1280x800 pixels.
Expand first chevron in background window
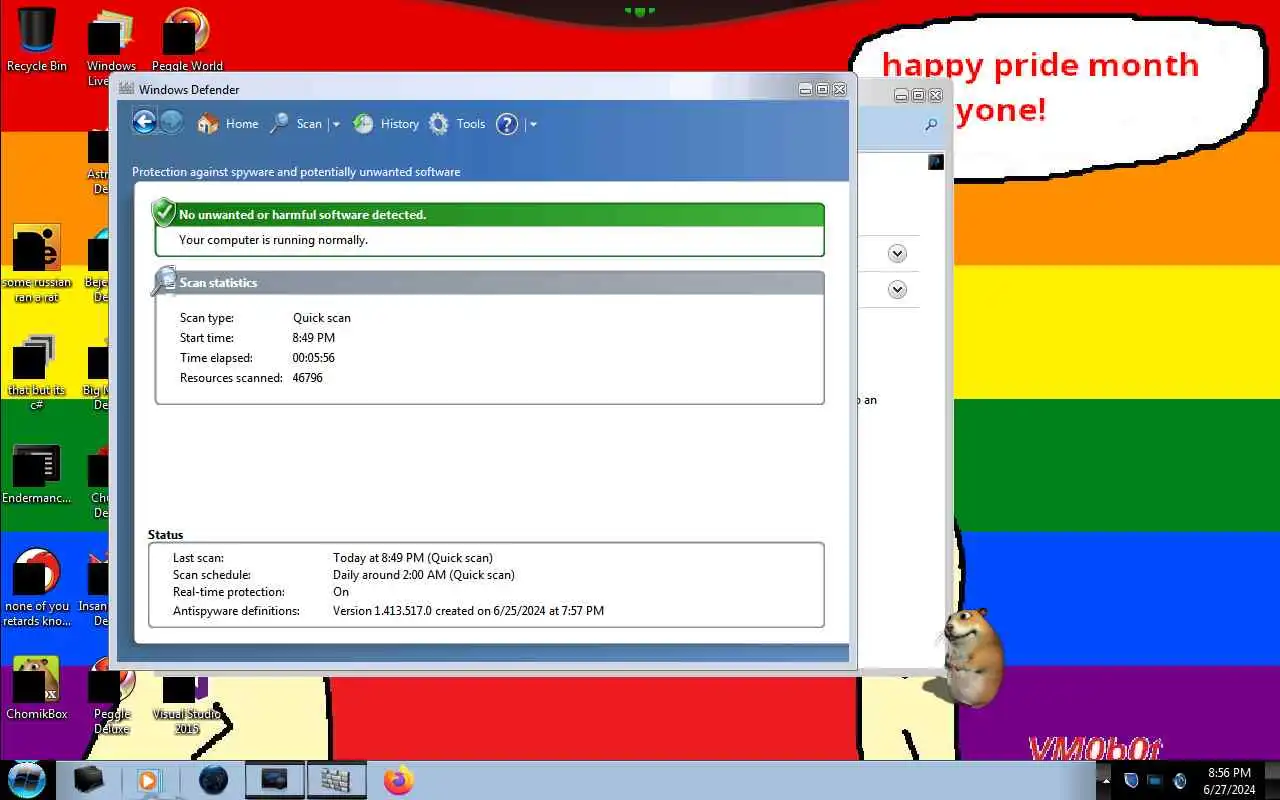point(897,254)
